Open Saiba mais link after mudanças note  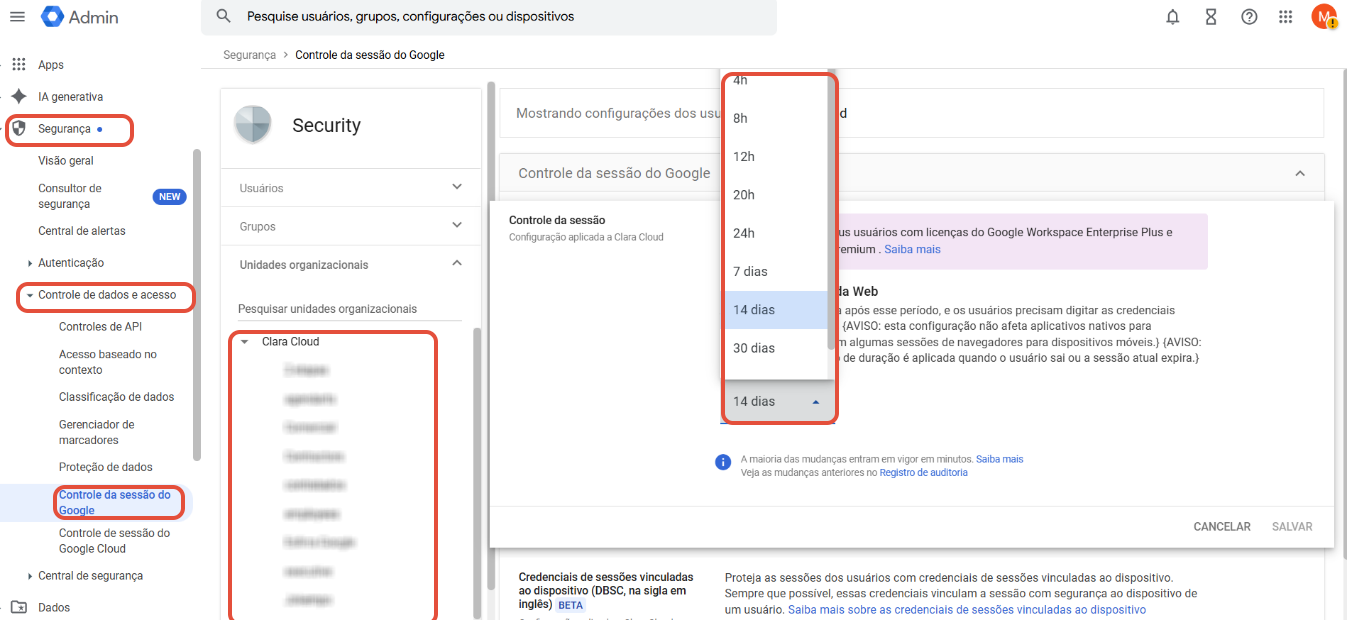pos(1000,459)
